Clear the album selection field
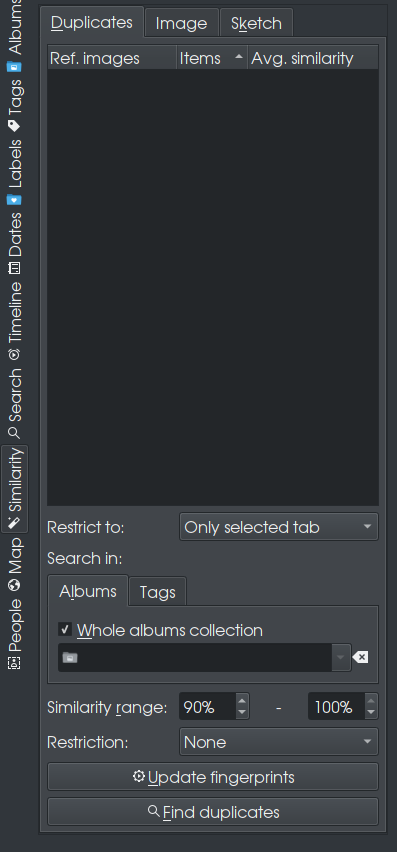 361,657
